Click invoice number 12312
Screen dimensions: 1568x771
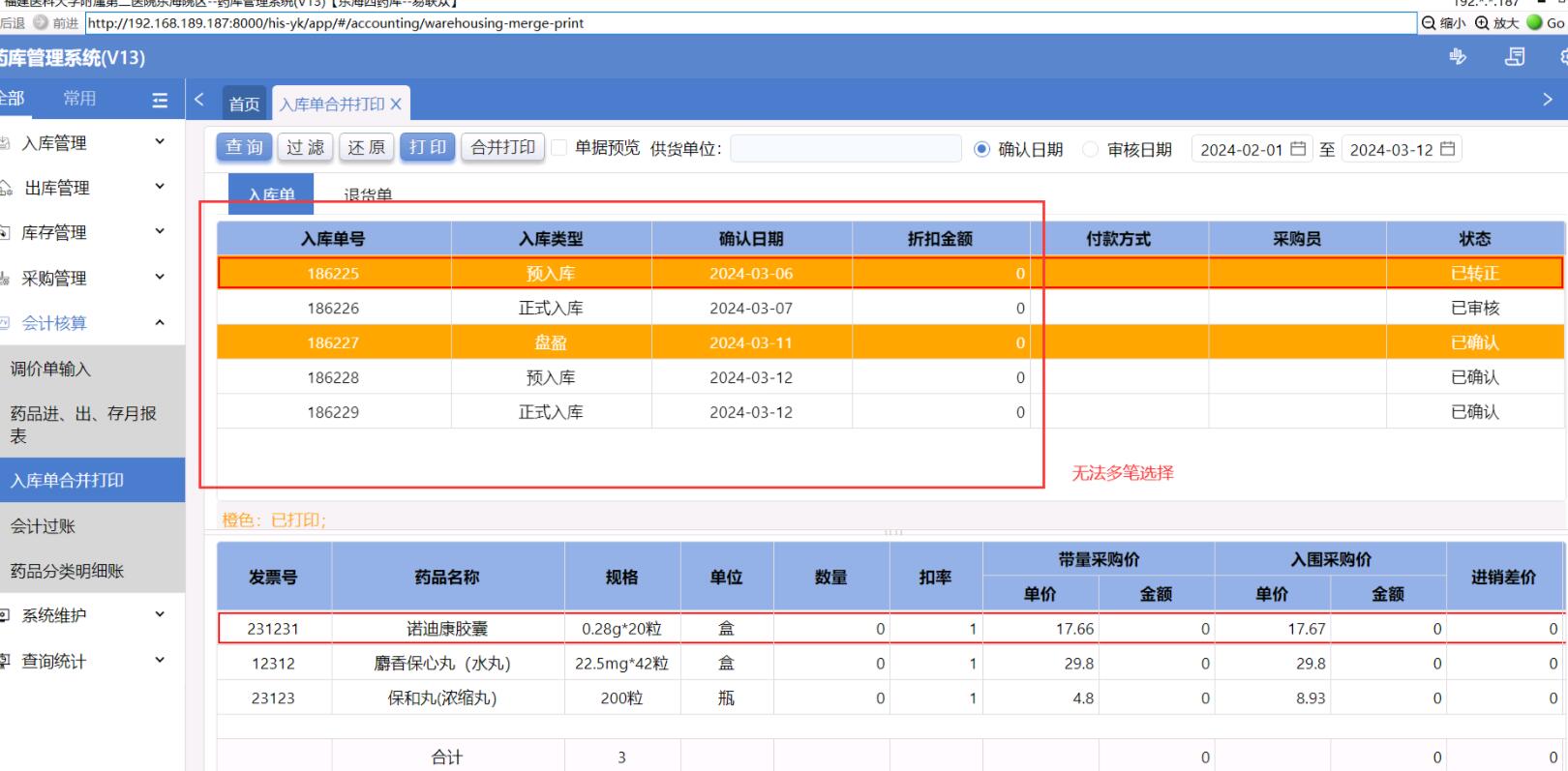click(x=273, y=664)
